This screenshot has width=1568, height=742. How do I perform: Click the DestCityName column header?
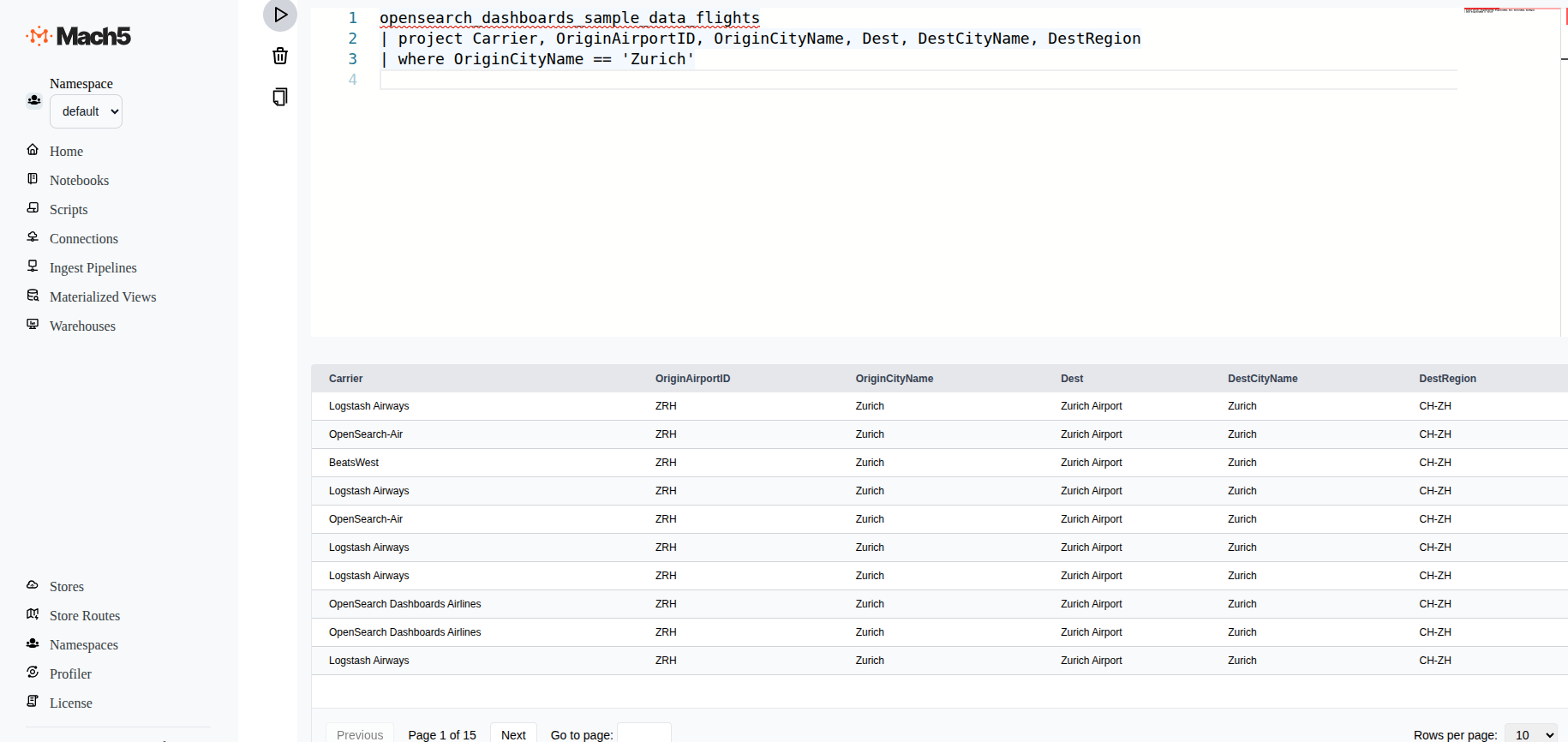pyautogui.click(x=1262, y=379)
